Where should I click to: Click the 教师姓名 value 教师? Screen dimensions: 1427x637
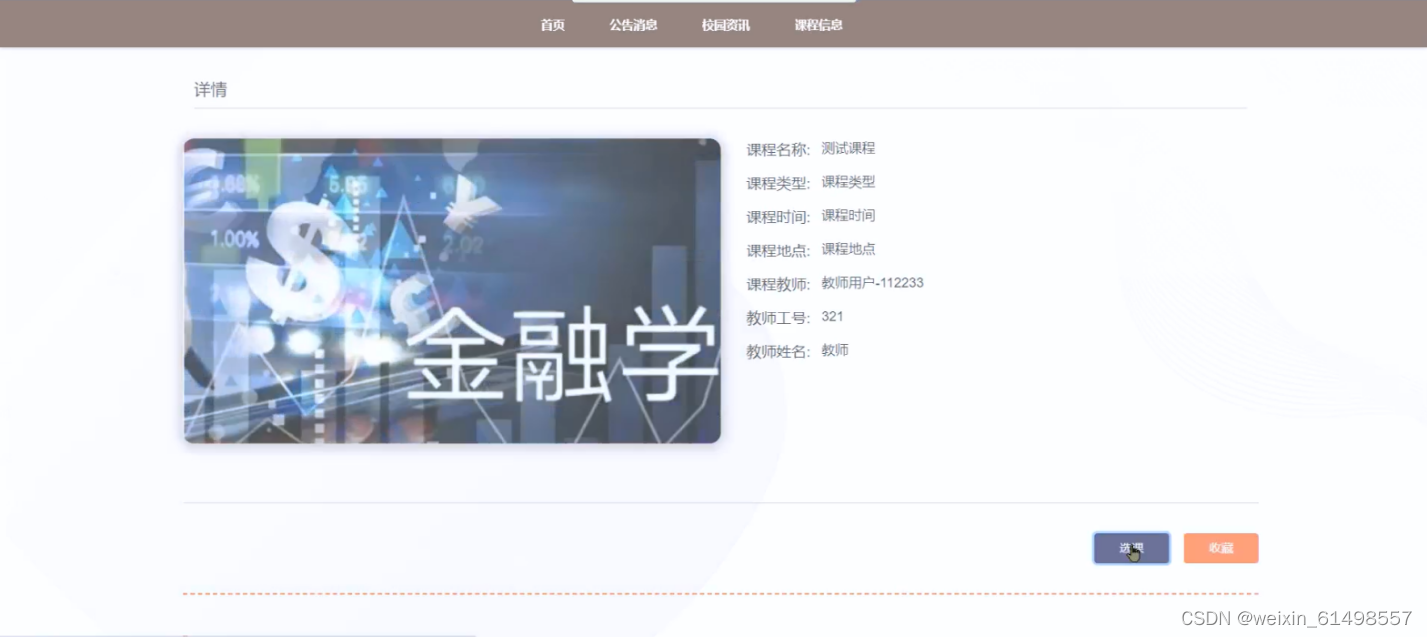(835, 350)
